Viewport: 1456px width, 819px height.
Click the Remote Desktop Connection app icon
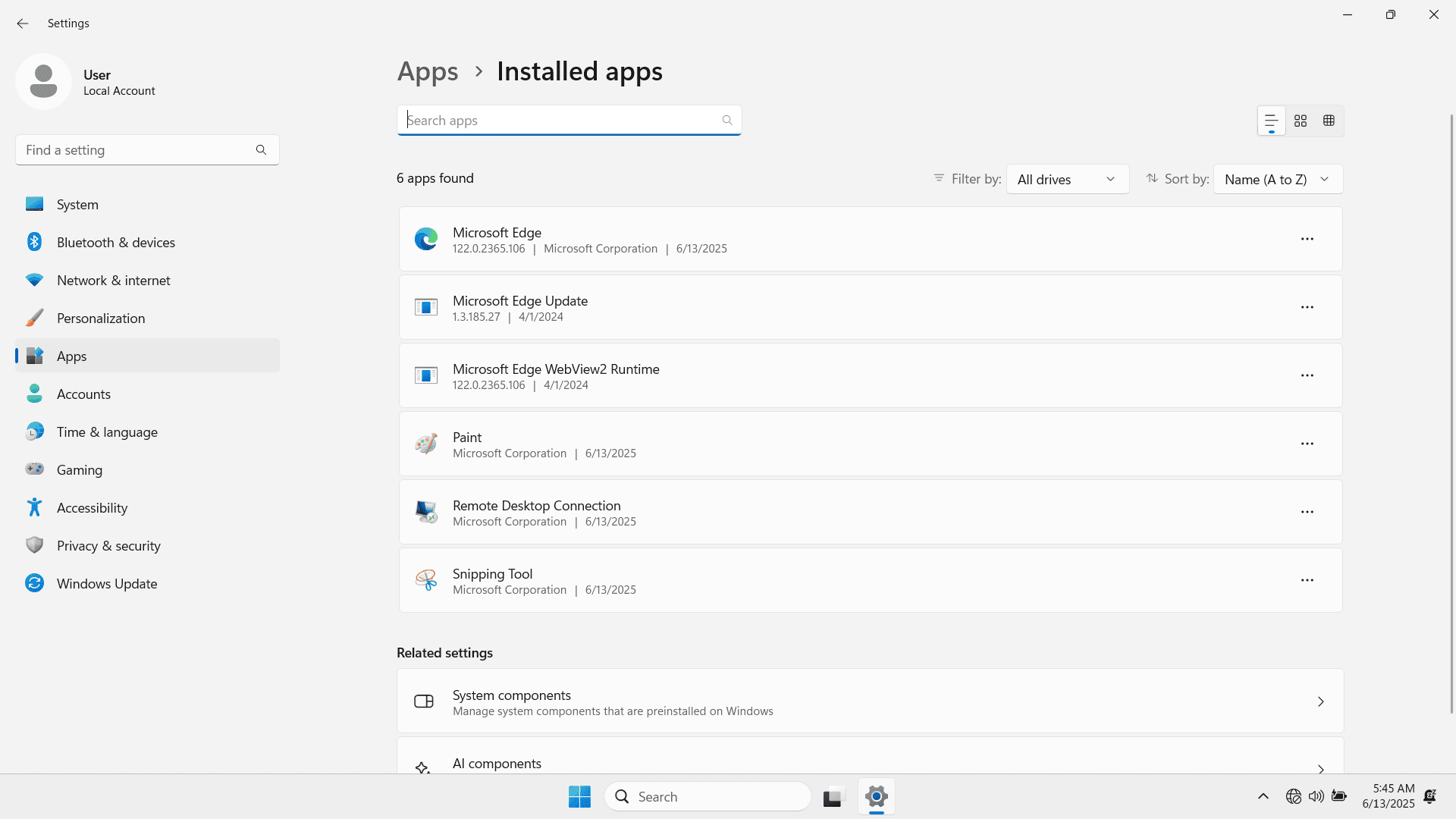[426, 513]
